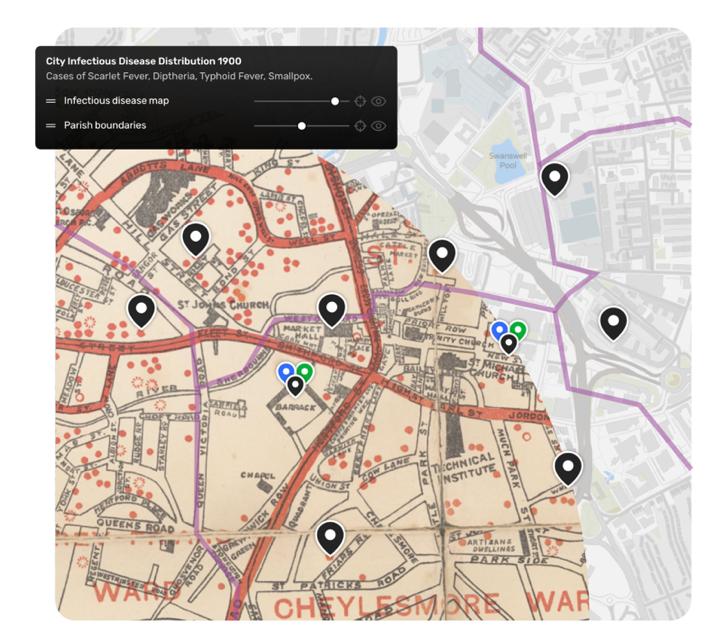Click the green pin above the Barrack
Screen dimensions: 725x632
(x=305, y=371)
